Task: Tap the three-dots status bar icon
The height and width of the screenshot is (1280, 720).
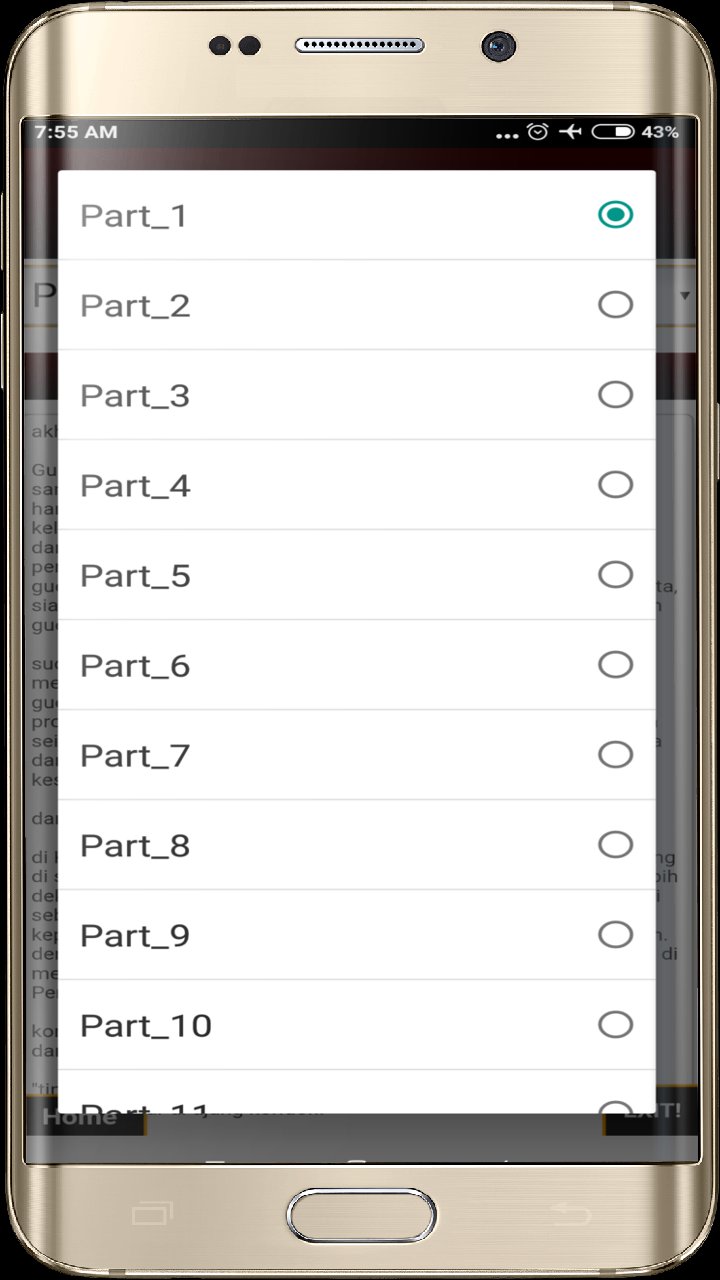Action: coord(508,133)
